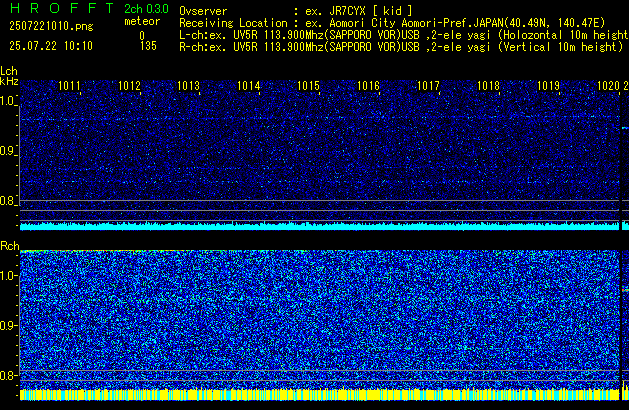Click the date stamp 25.07.22 10:10
This screenshot has height=410, width=629.
point(51,46)
